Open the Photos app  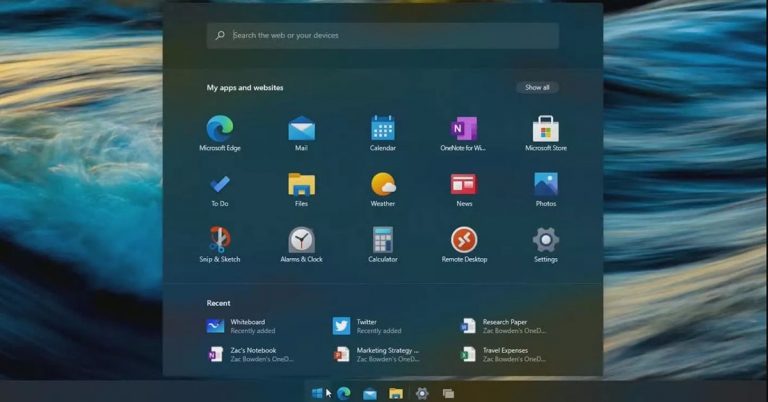click(546, 189)
